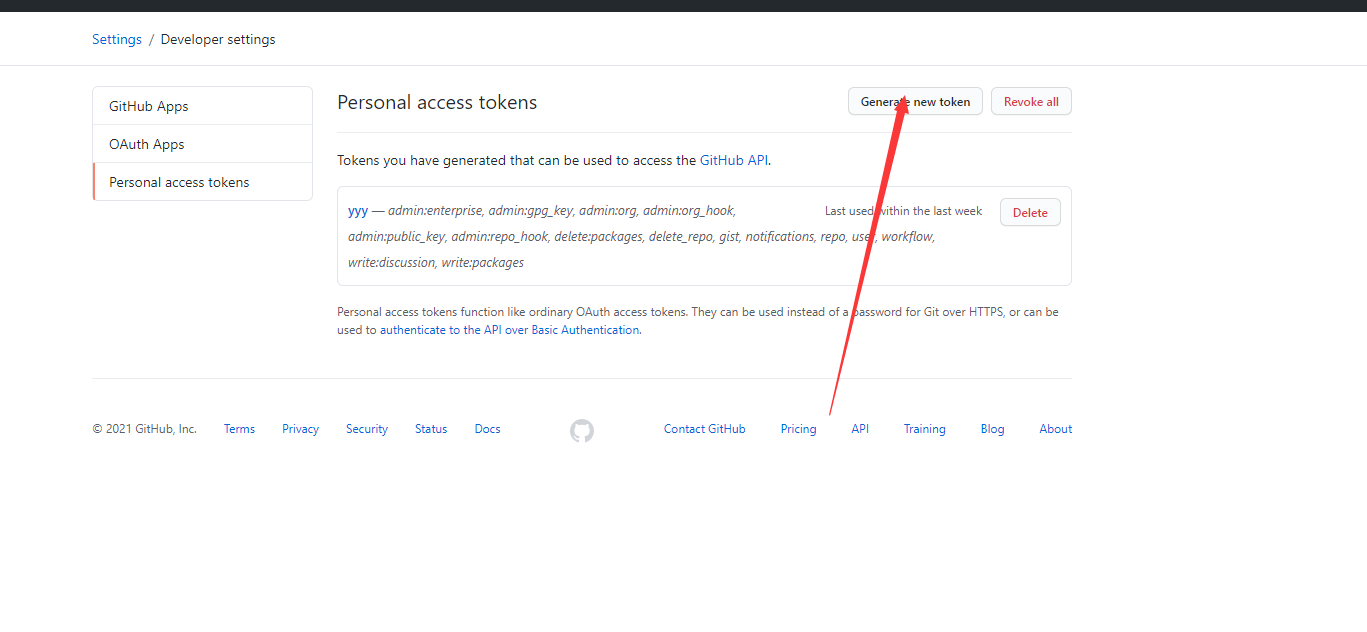Visit the Security footer link

pyautogui.click(x=367, y=429)
